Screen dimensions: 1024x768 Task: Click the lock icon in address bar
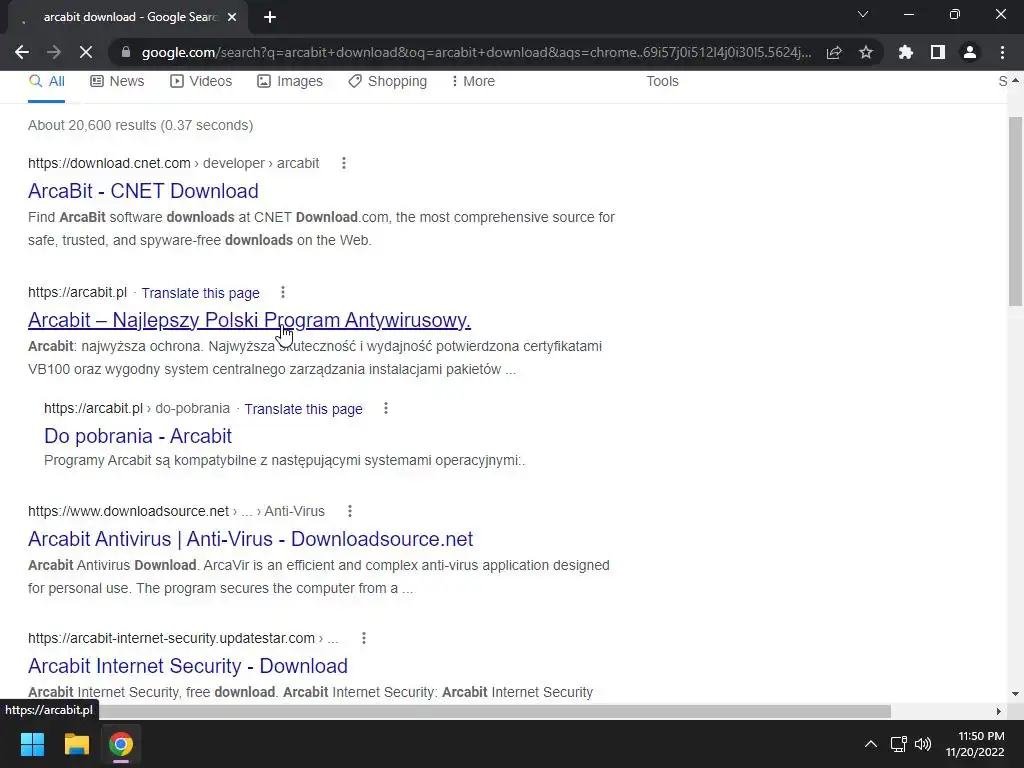click(x=126, y=52)
